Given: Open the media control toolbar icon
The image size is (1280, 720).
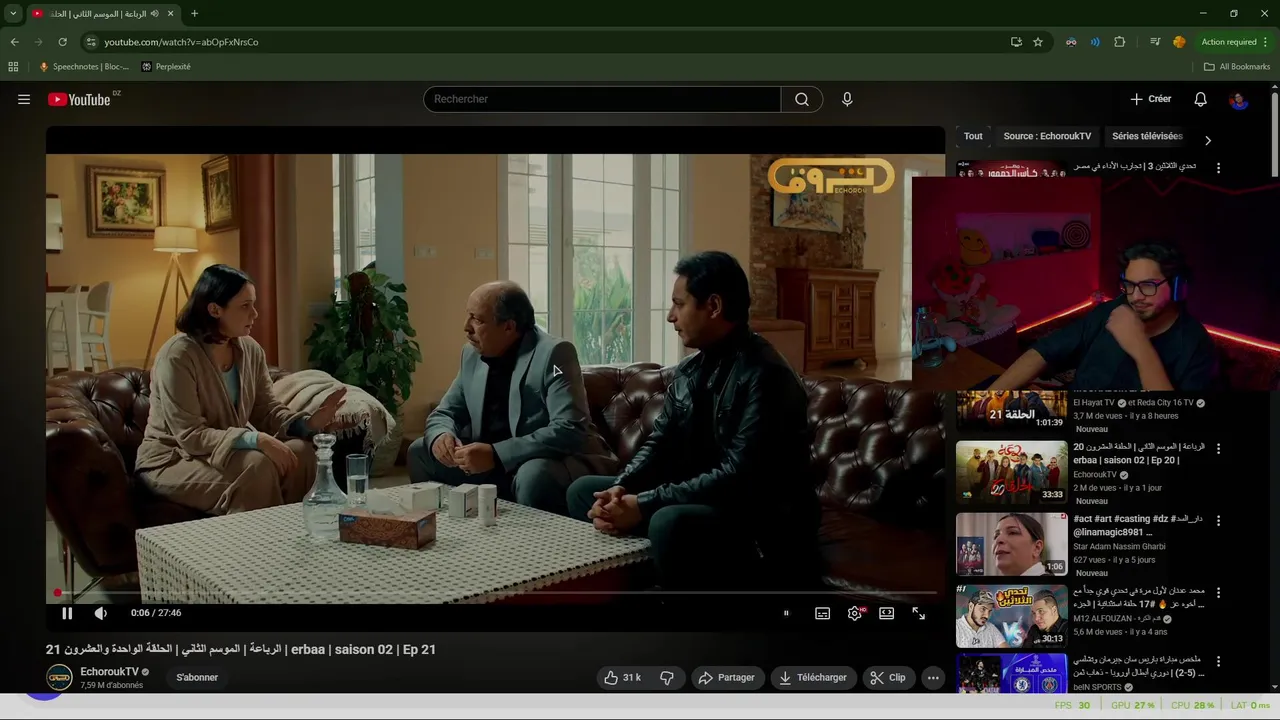Looking at the screenshot, I should point(1155,42).
